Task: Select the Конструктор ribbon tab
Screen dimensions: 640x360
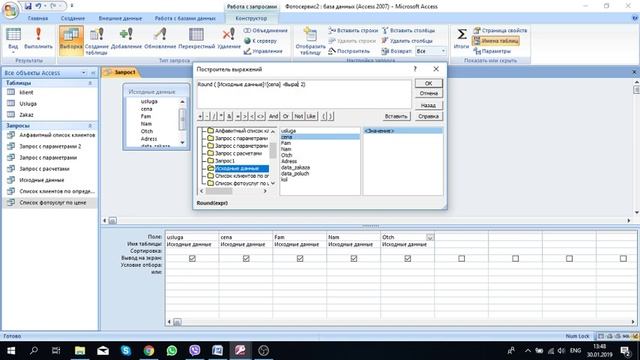Action: (251, 18)
